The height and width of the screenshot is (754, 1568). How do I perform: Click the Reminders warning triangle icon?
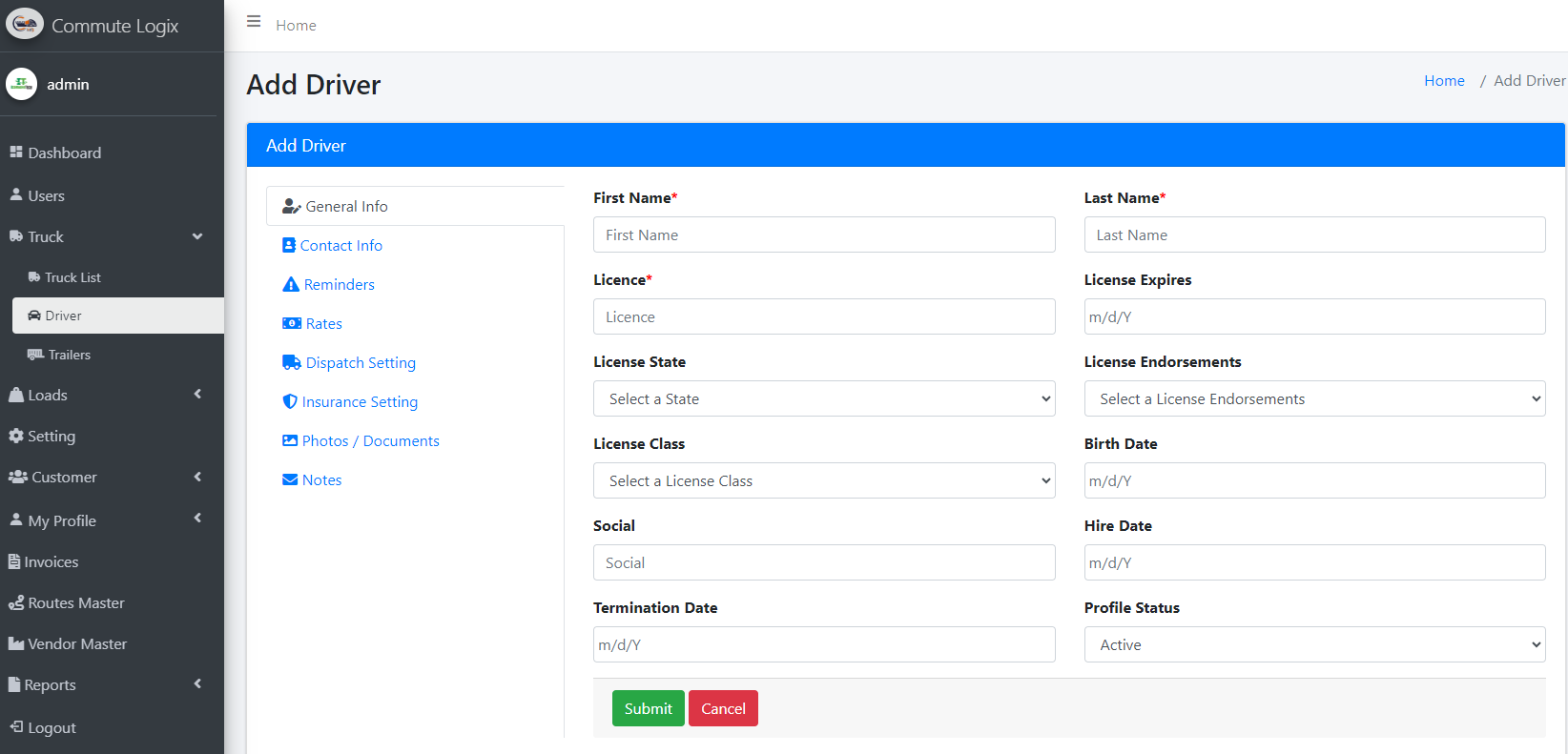[x=291, y=285]
